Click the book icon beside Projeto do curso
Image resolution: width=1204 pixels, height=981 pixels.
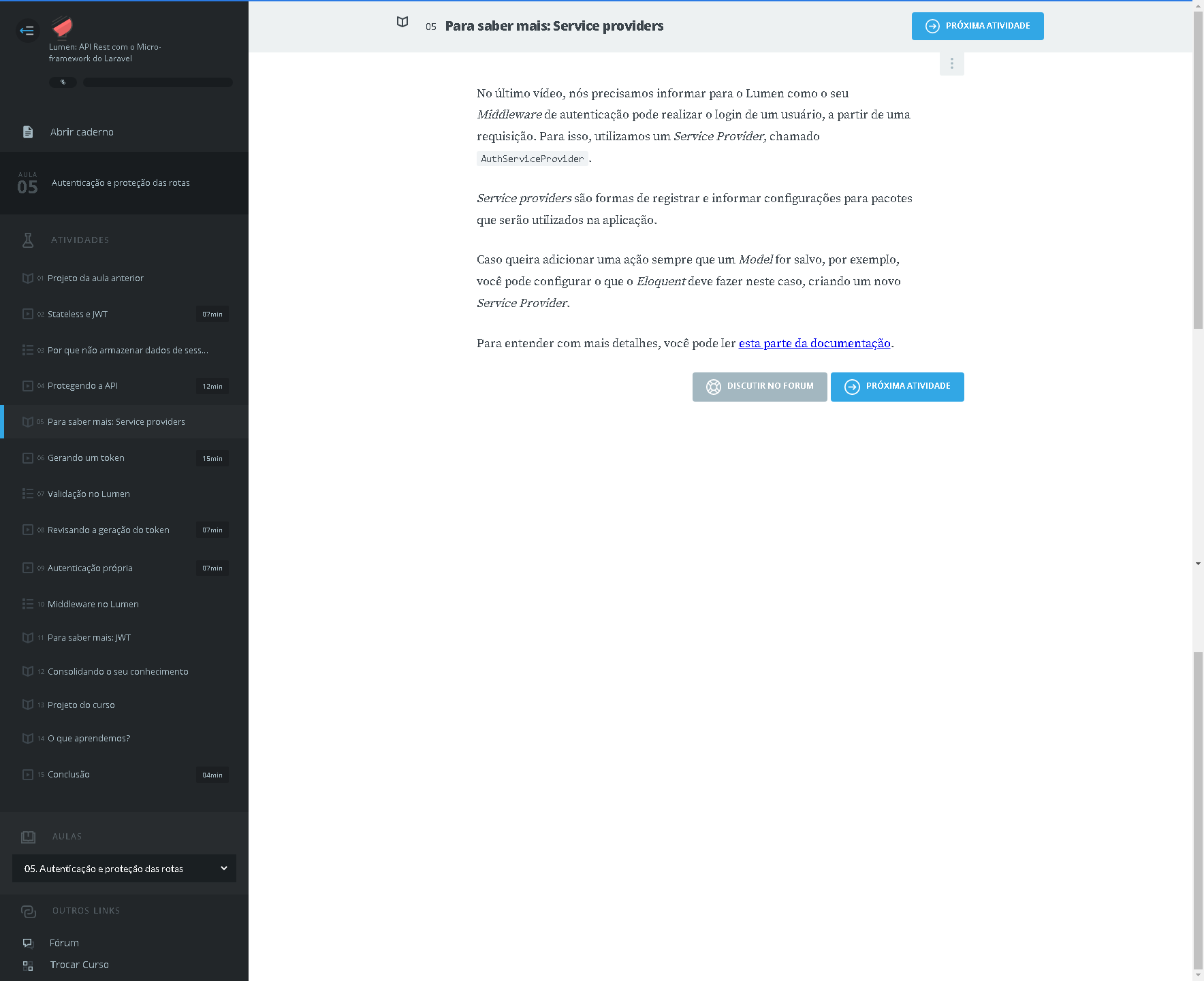[x=28, y=705]
